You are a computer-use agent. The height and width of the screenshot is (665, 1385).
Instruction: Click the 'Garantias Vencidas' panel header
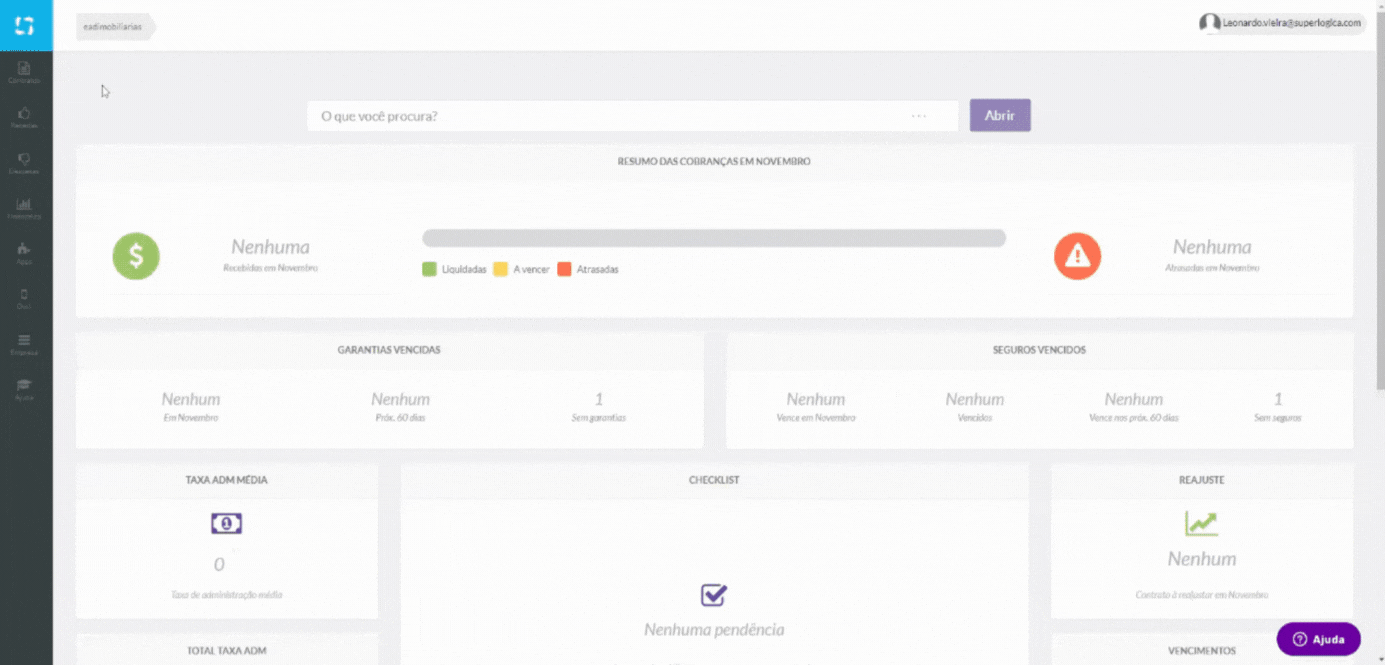pyautogui.click(x=389, y=350)
